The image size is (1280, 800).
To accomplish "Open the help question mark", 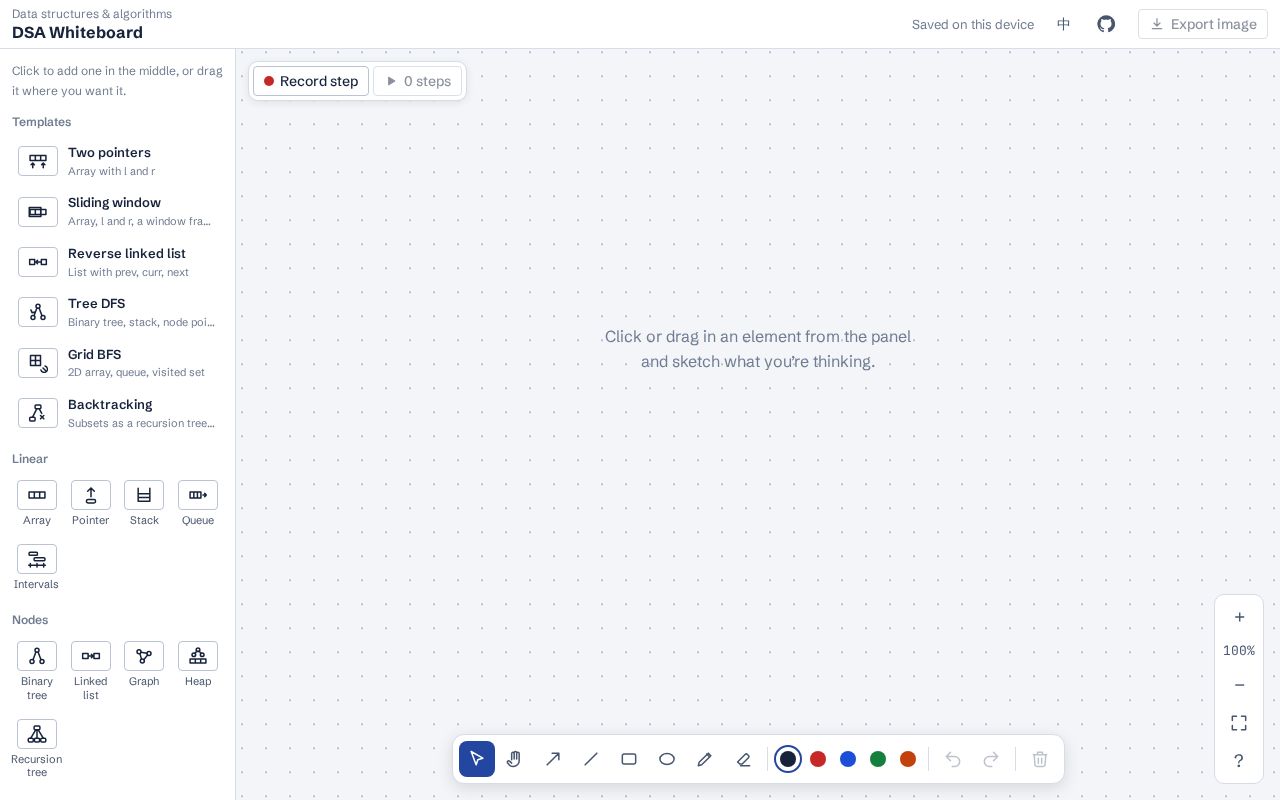I will (1239, 761).
